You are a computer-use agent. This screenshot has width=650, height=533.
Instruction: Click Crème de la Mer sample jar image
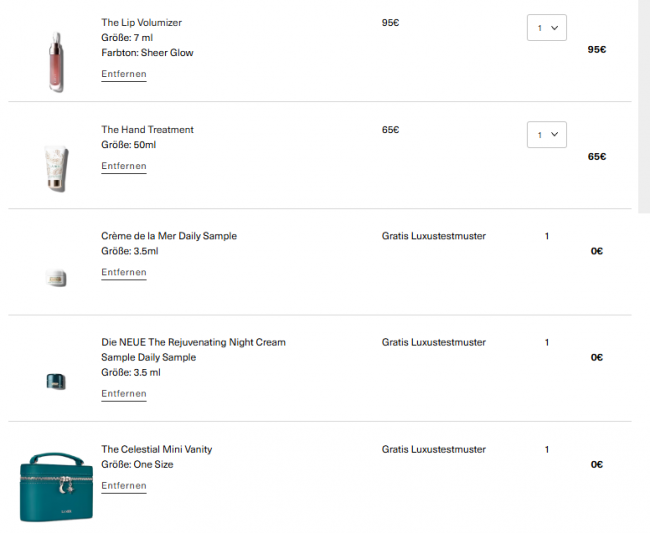(x=55, y=279)
